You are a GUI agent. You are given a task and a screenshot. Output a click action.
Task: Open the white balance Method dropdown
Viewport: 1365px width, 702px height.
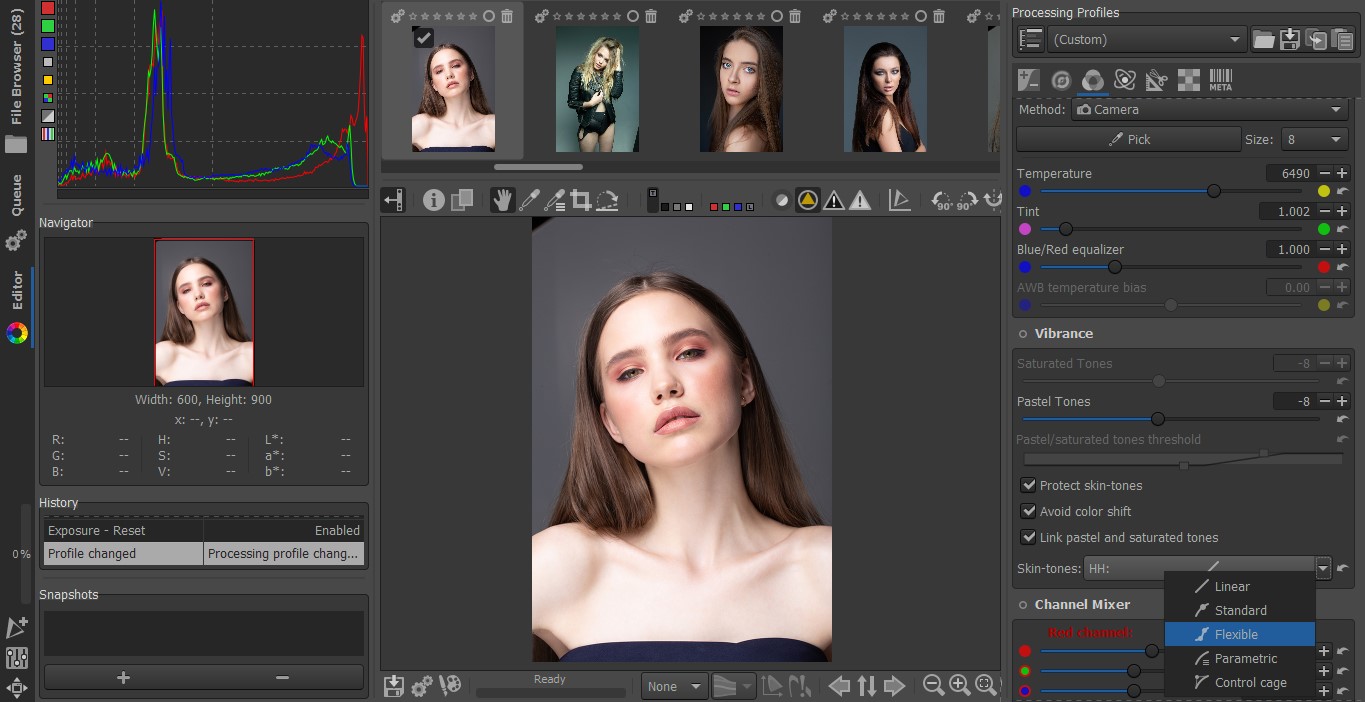[1211, 109]
